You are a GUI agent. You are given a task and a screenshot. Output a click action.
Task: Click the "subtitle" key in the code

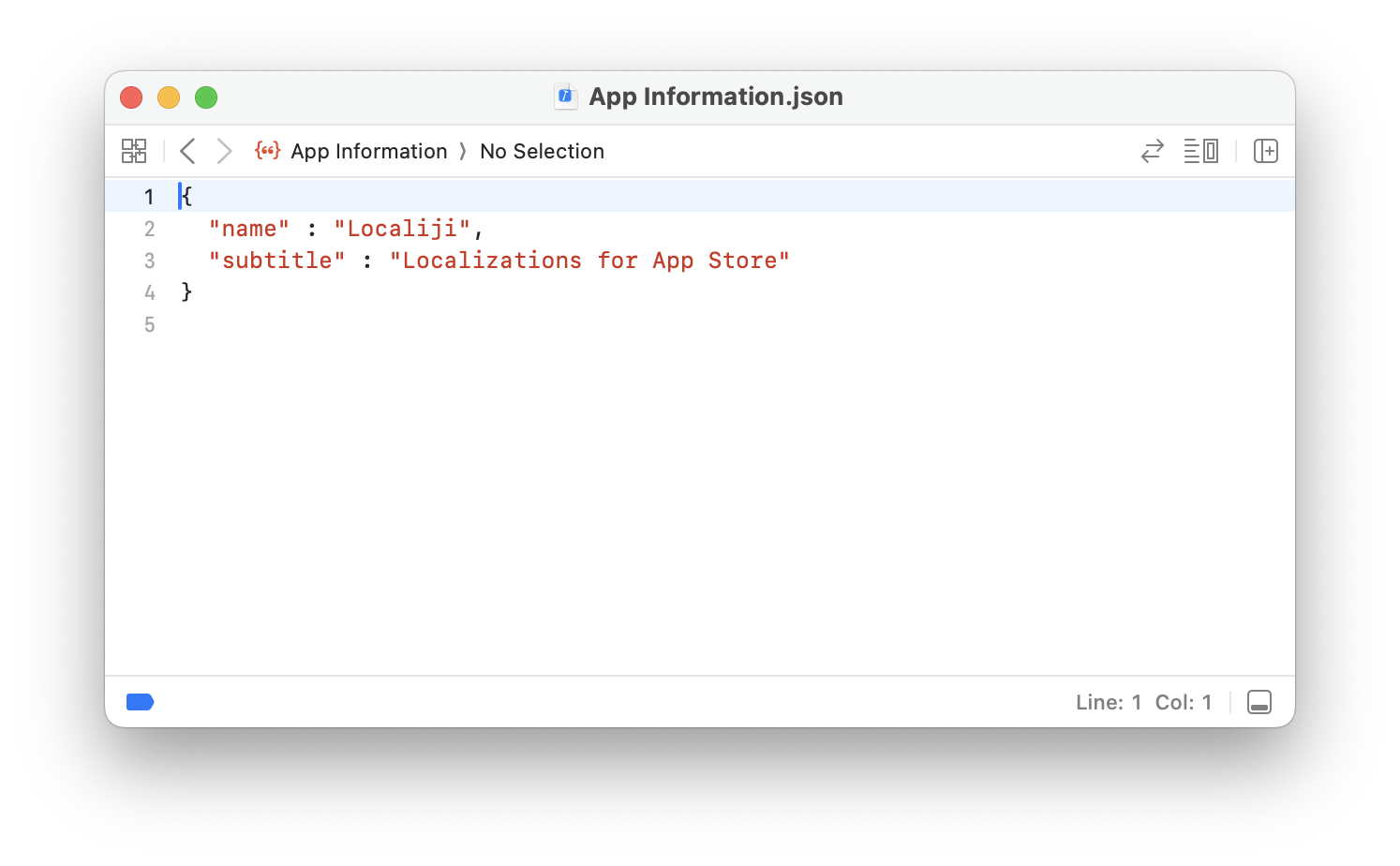point(277,261)
